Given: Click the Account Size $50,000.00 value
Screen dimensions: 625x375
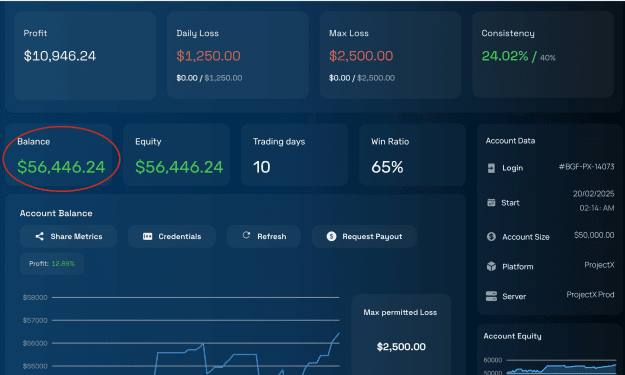Looking at the screenshot, I should (594, 235).
